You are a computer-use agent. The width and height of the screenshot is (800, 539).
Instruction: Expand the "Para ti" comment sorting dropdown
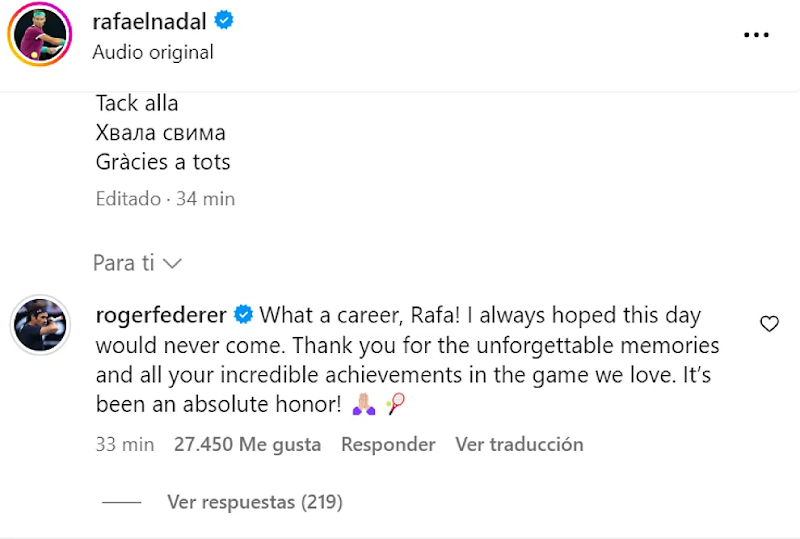137,263
